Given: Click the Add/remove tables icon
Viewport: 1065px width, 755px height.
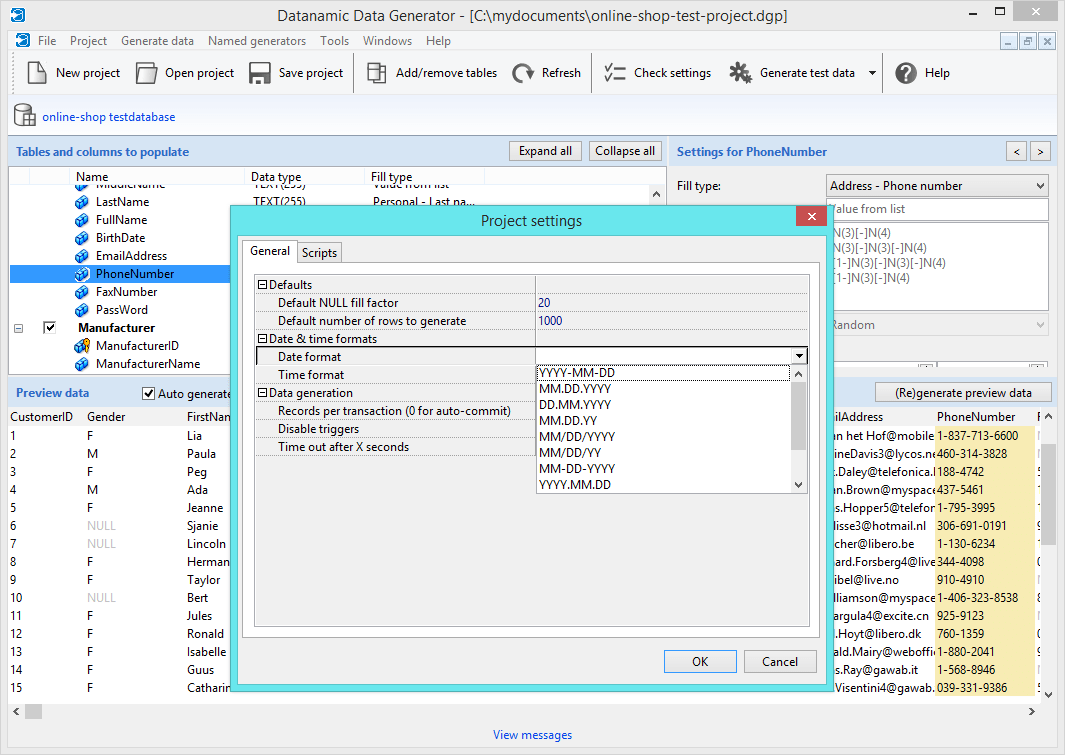Looking at the screenshot, I should point(376,73).
